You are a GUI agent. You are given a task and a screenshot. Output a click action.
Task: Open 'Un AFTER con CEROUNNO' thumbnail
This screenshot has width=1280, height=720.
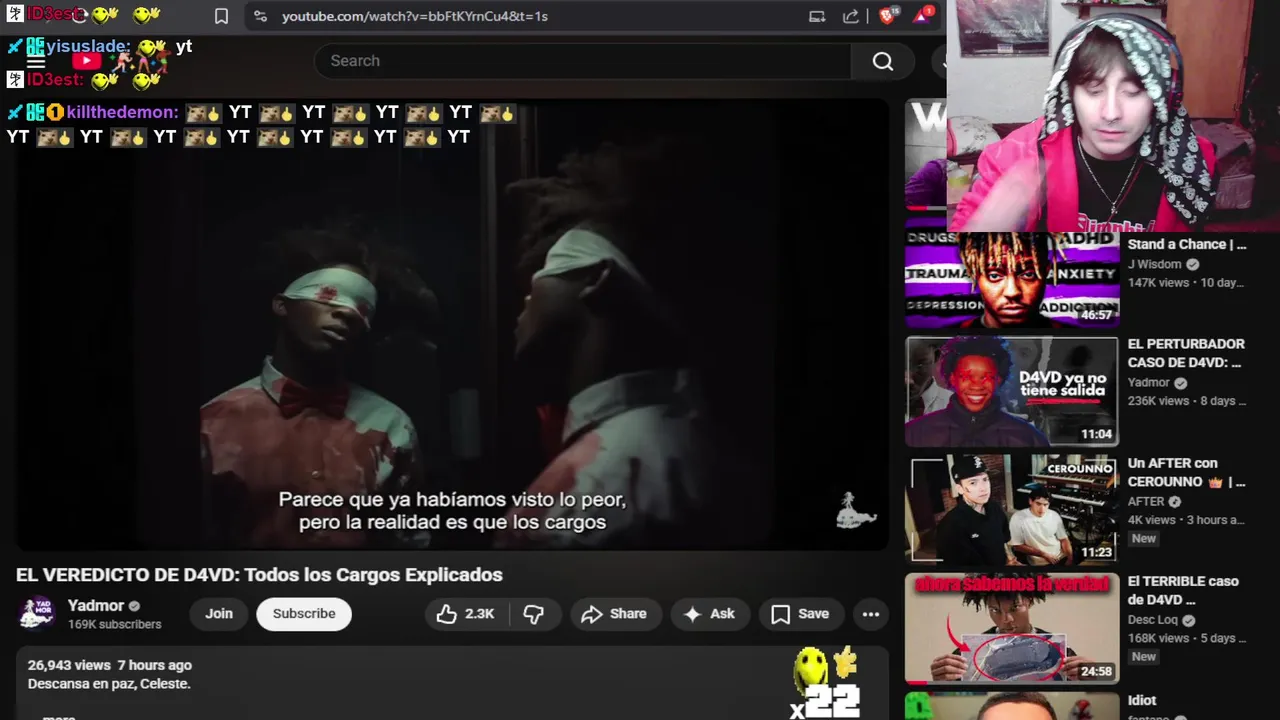tap(1012, 509)
